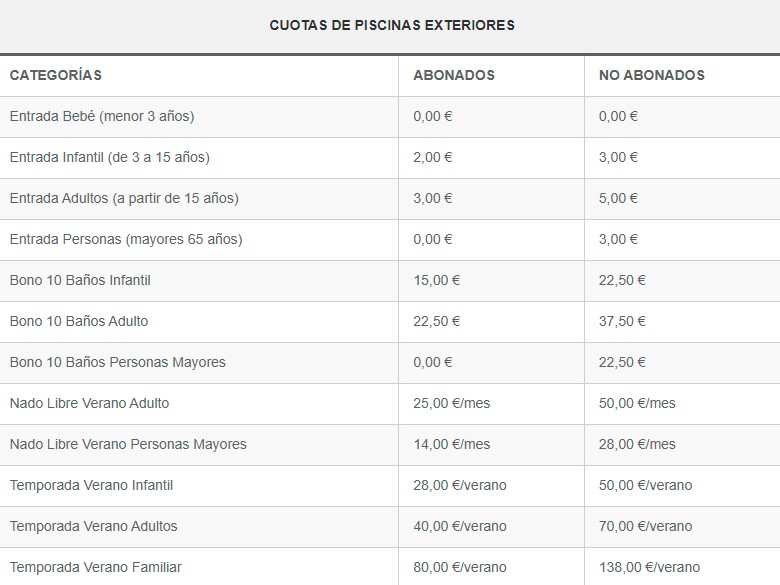Click the ABONADOS column header
Screen dimensions: 780x585
point(454,75)
